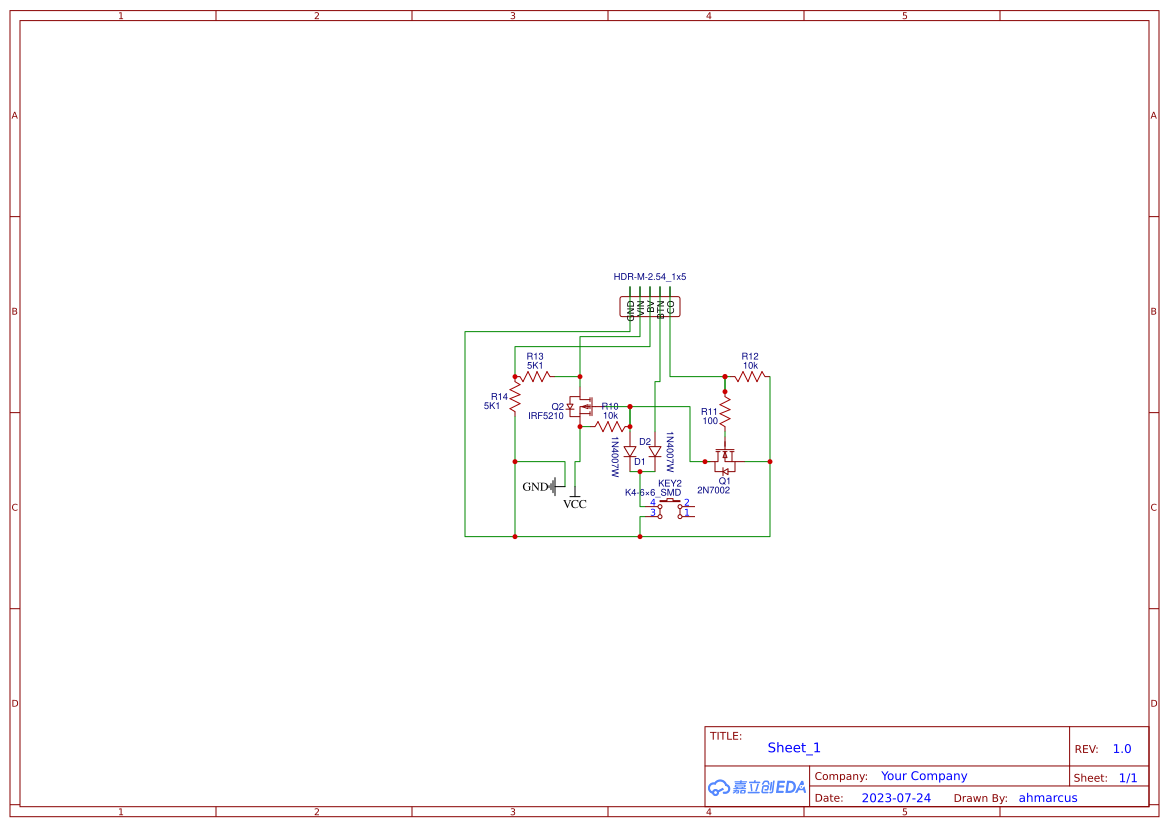
Task: Click the Sheet_1 title text
Action: pyautogui.click(x=793, y=747)
